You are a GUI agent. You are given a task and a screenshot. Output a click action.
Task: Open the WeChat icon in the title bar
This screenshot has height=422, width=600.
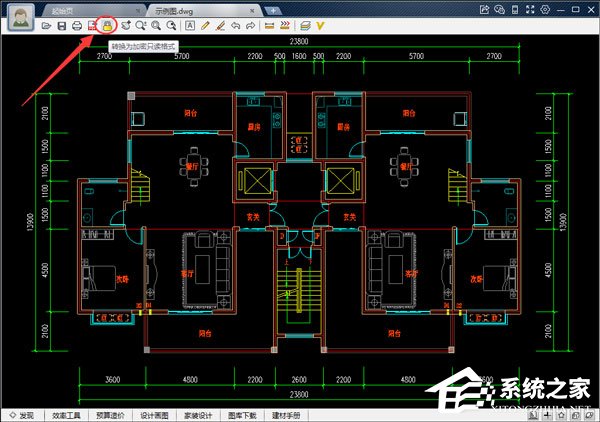[499, 10]
